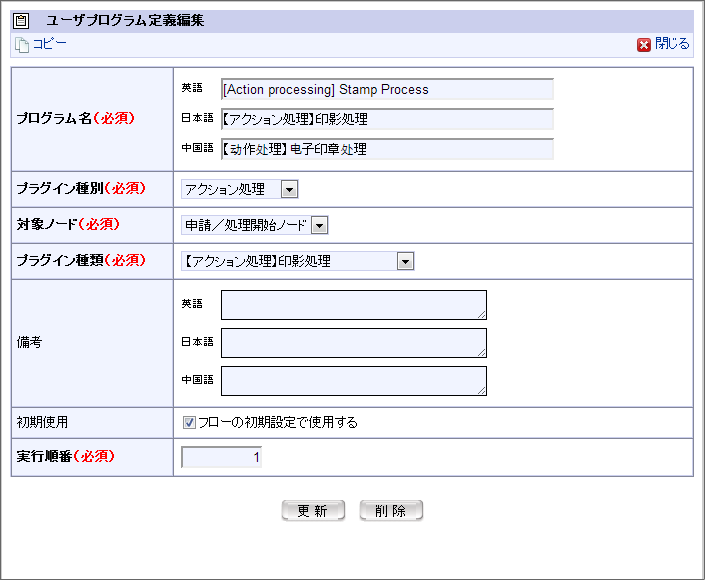This screenshot has height=580, width=705.
Task: Click the 削除 button
Action: point(391,510)
